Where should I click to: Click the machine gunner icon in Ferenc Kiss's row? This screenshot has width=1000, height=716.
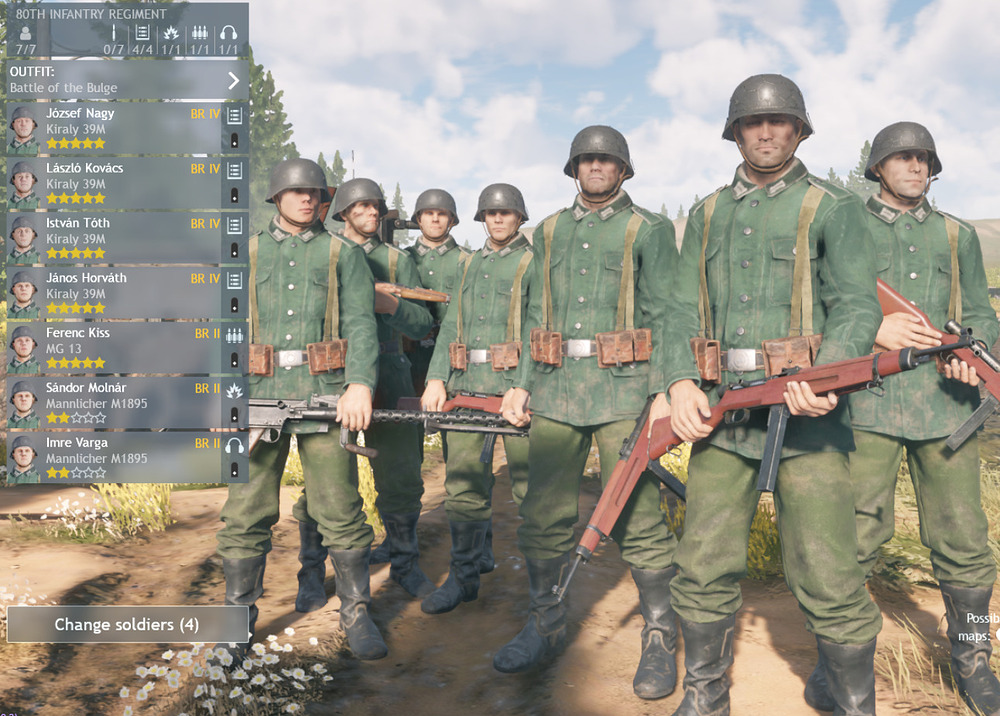[x=234, y=335]
